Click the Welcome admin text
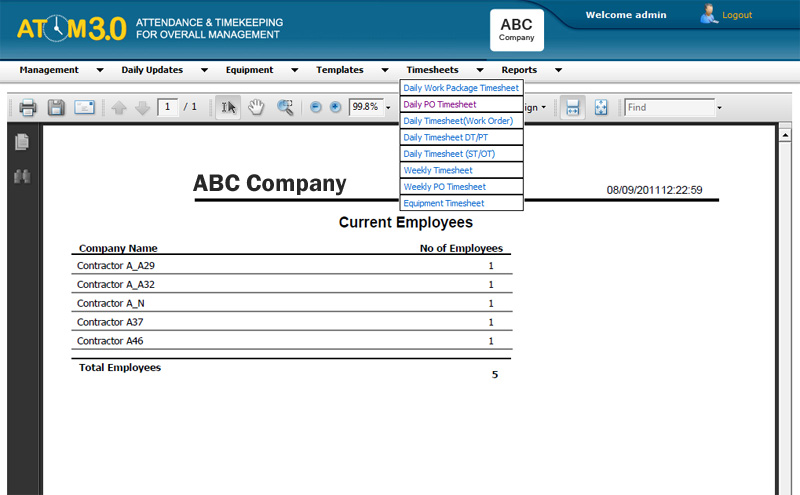 626,15
